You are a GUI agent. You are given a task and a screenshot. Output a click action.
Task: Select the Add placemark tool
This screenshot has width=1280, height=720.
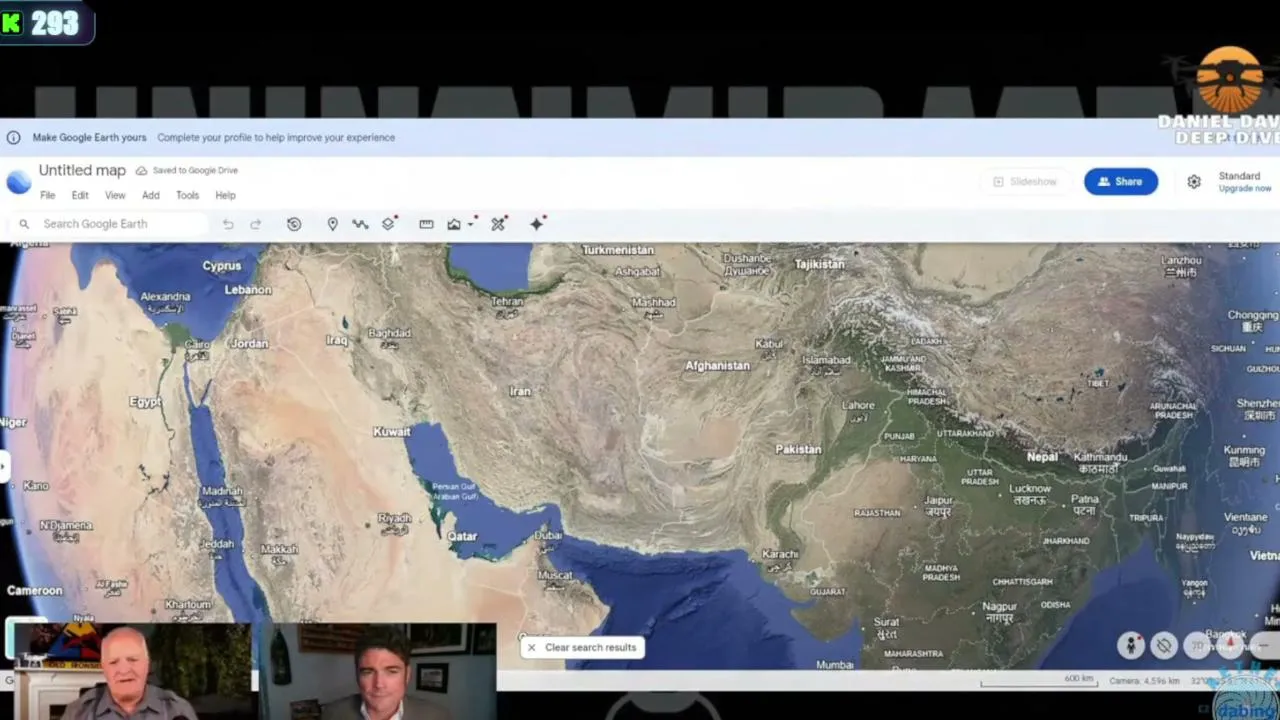point(332,224)
